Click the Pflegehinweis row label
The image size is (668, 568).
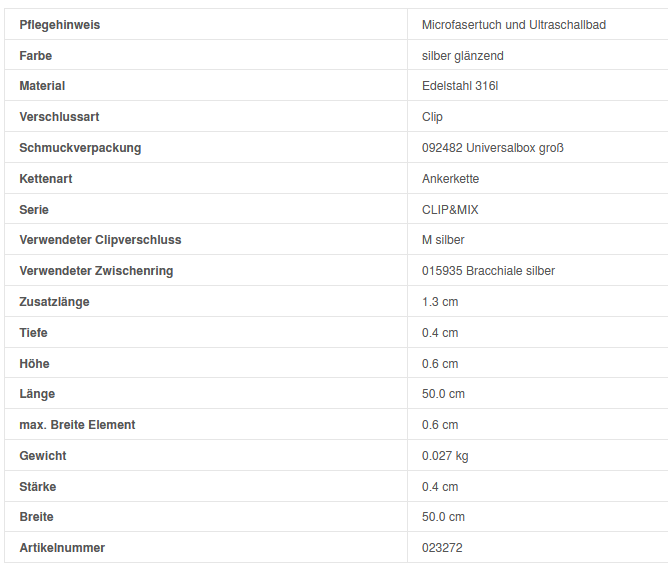click(60, 25)
